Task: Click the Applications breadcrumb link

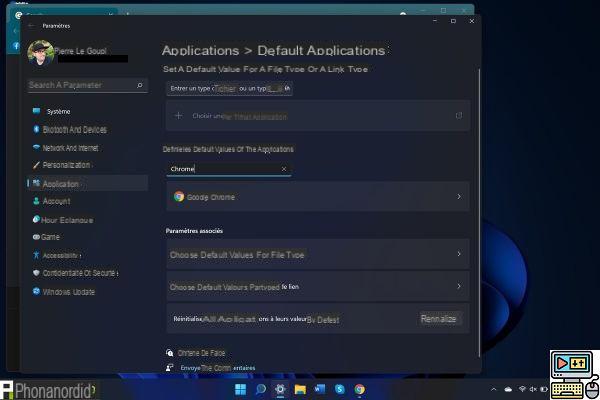Action: tap(201, 51)
